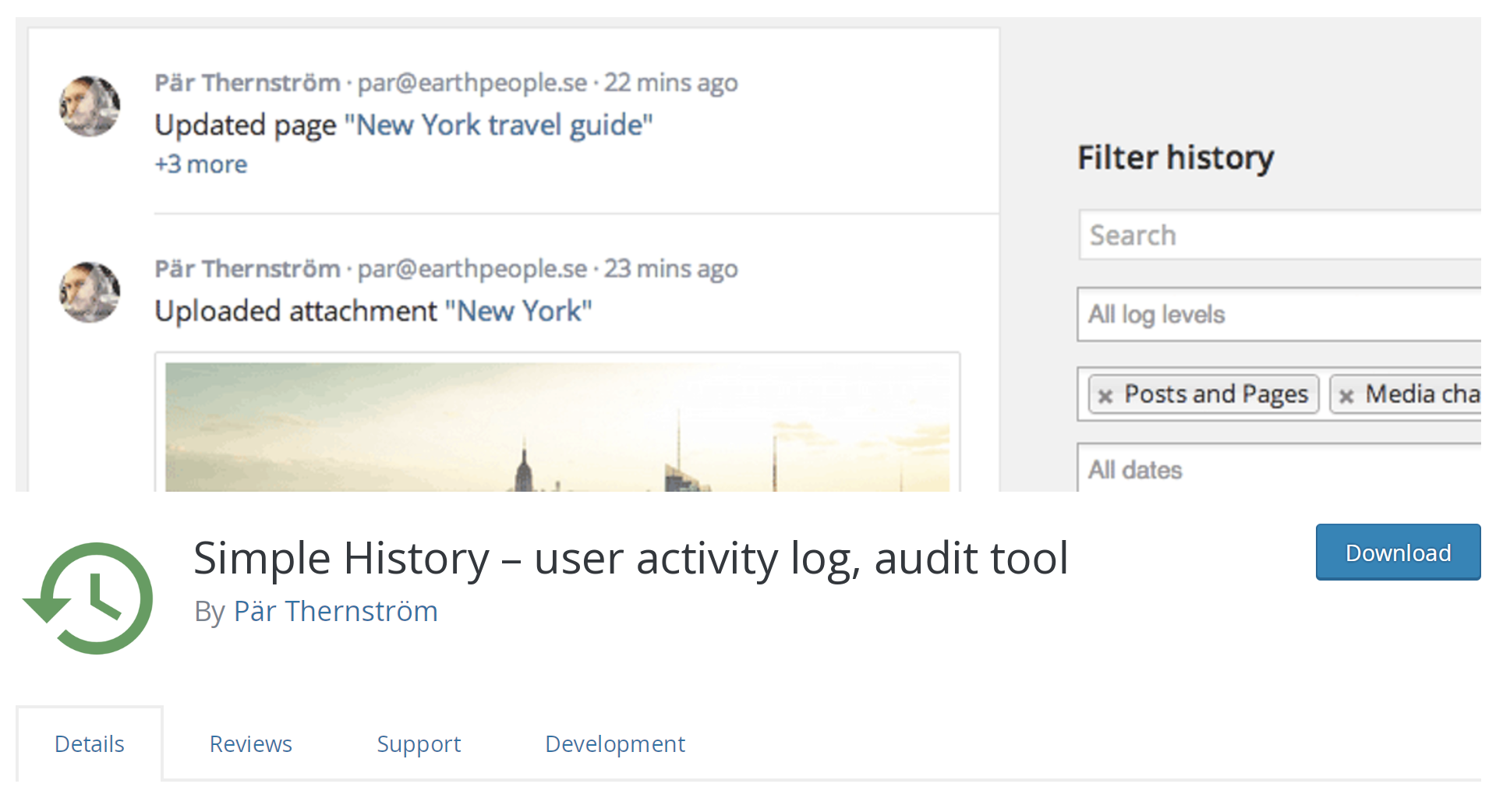The width and height of the screenshot is (1503, 812).
Task: Open the All log levels dropdown
Action: tap(1279, 314)
